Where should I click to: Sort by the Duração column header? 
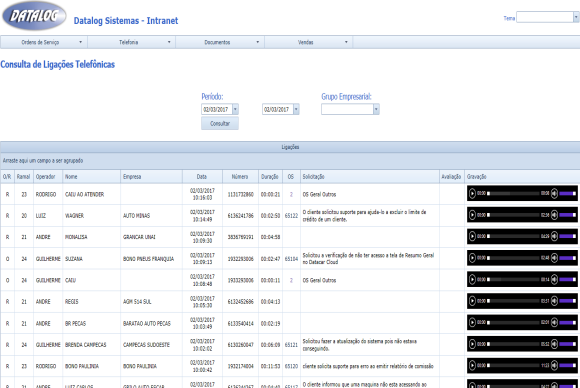click(270, 176)
